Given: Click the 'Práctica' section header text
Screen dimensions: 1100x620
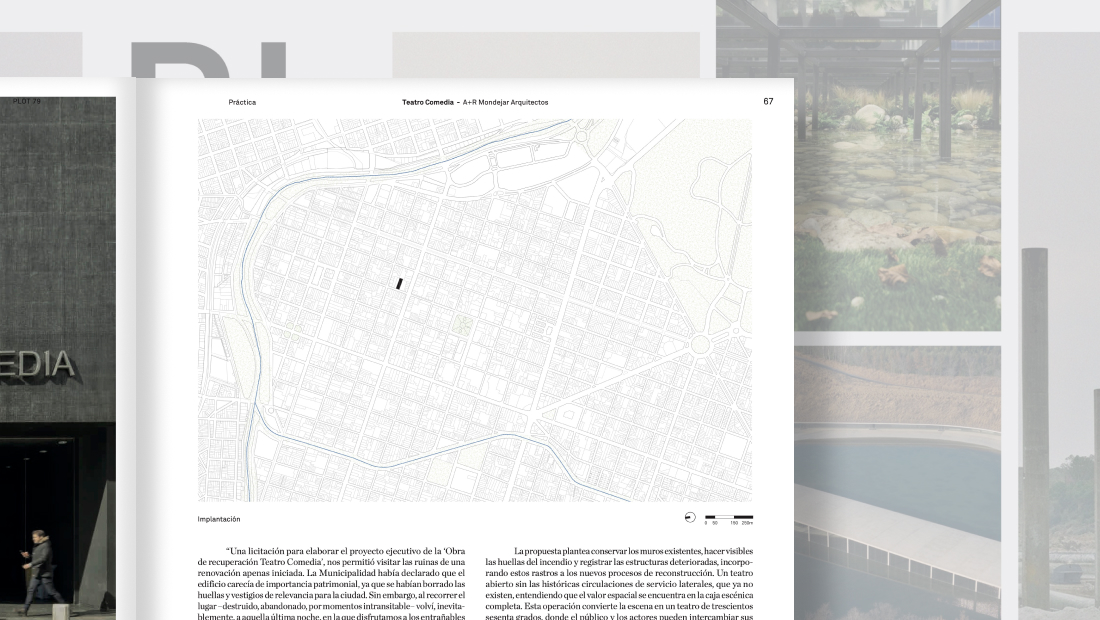Looking at the screenshot, I should click(242, 102).
